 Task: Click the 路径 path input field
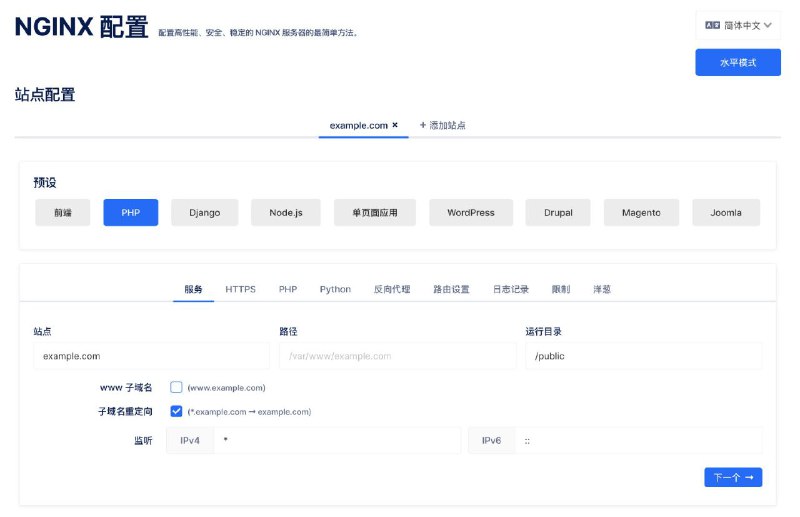tap(397, 356)
